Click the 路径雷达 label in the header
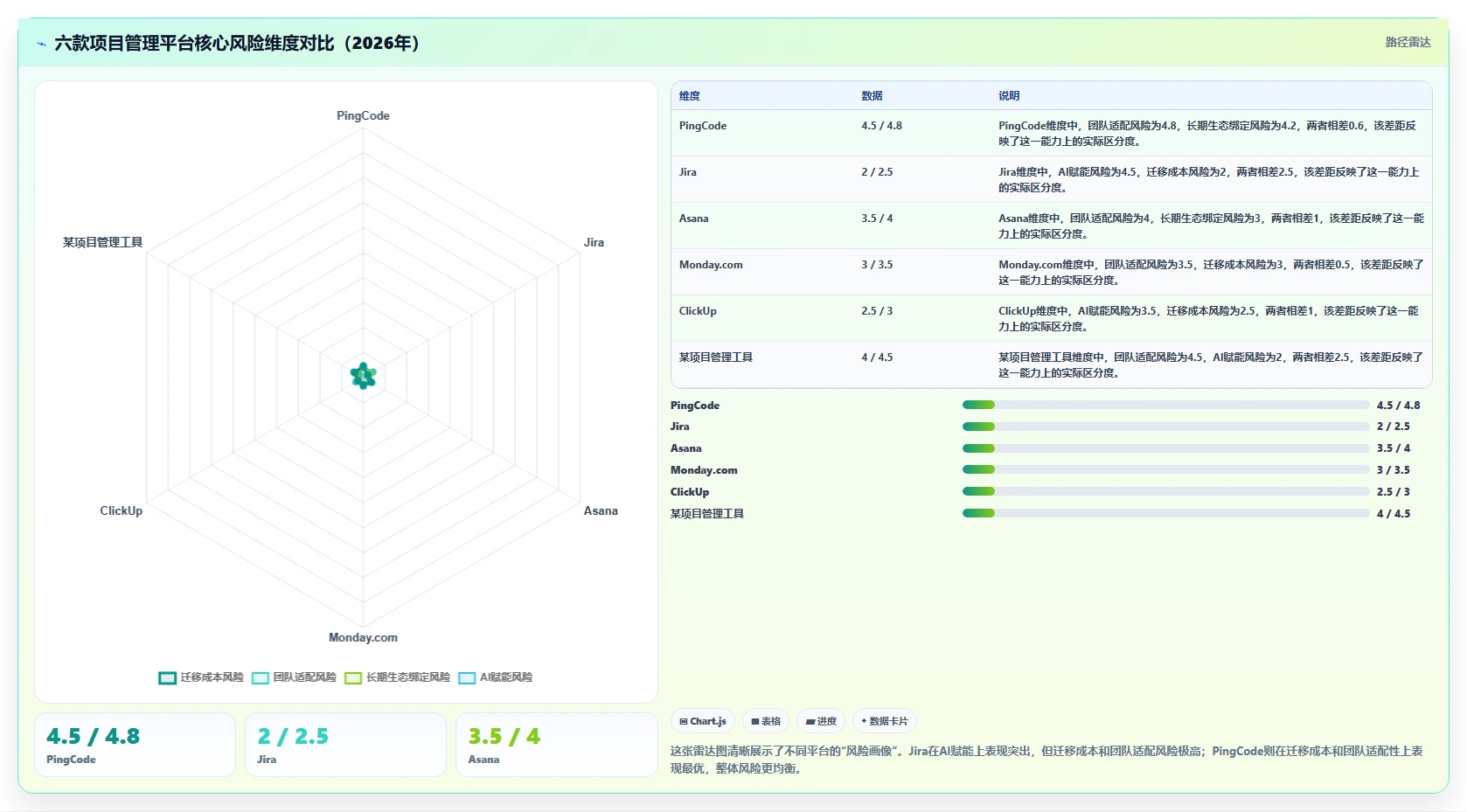1467x812 pixels. pos(1408,42)
